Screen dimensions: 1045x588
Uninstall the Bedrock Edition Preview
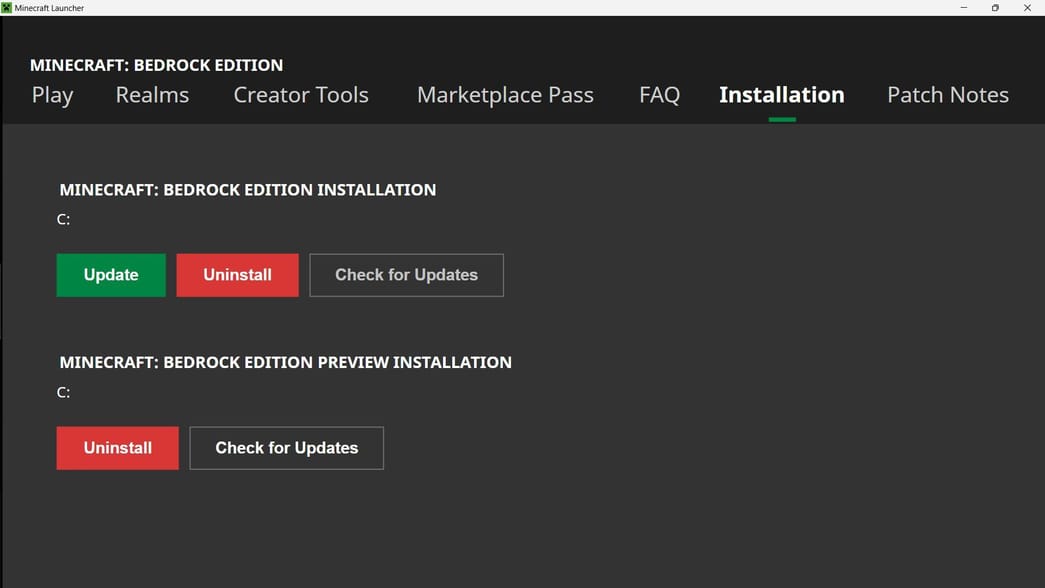click(117, 447)
